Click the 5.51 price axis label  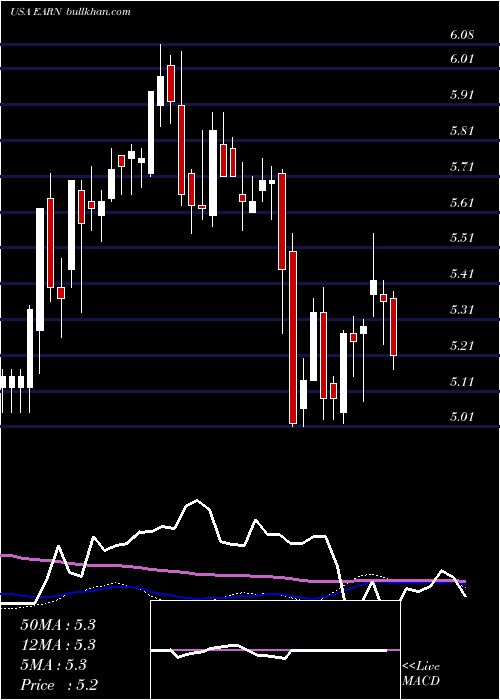462,238
